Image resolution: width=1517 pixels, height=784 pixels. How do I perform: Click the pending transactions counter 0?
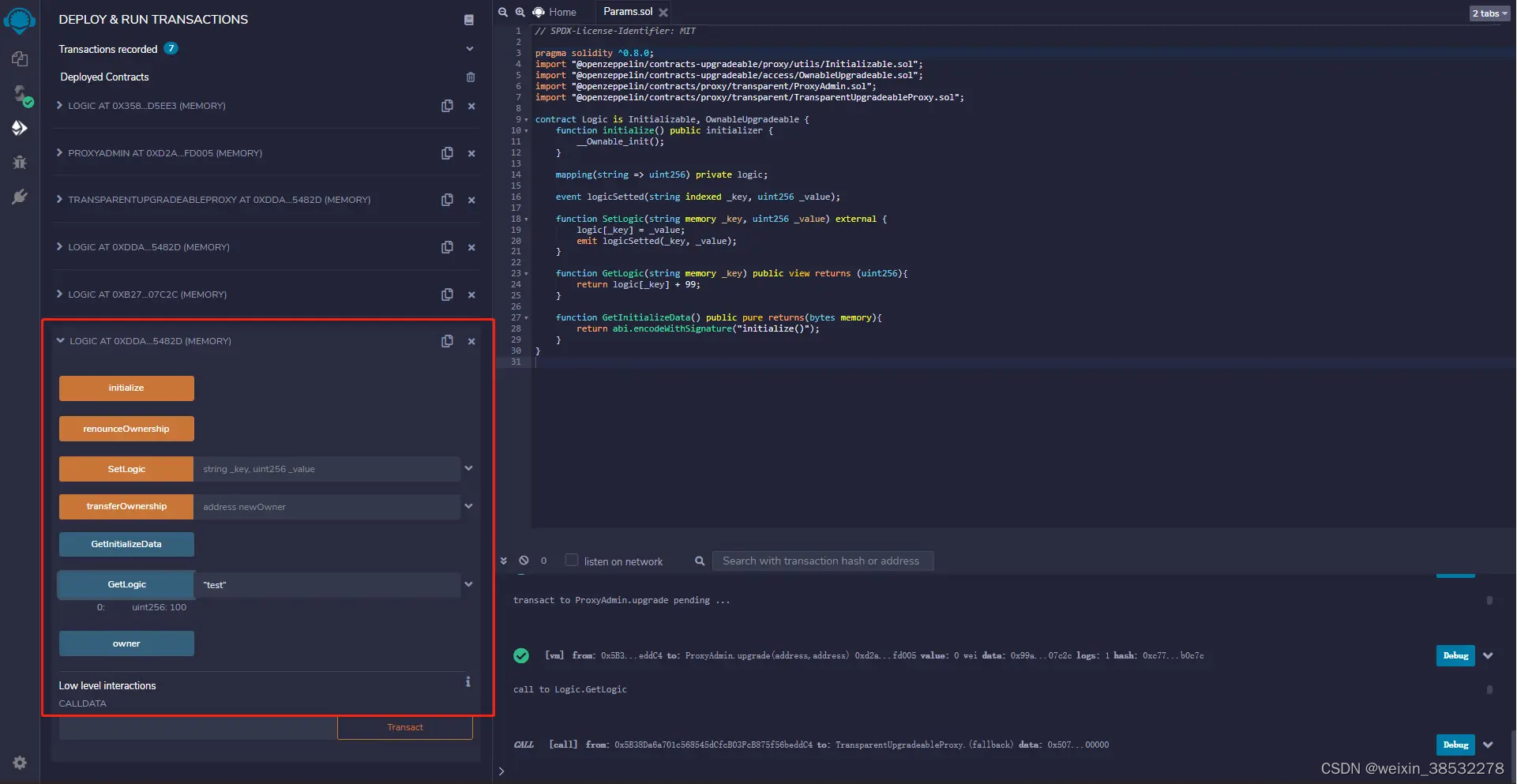(x=543, y=561)
